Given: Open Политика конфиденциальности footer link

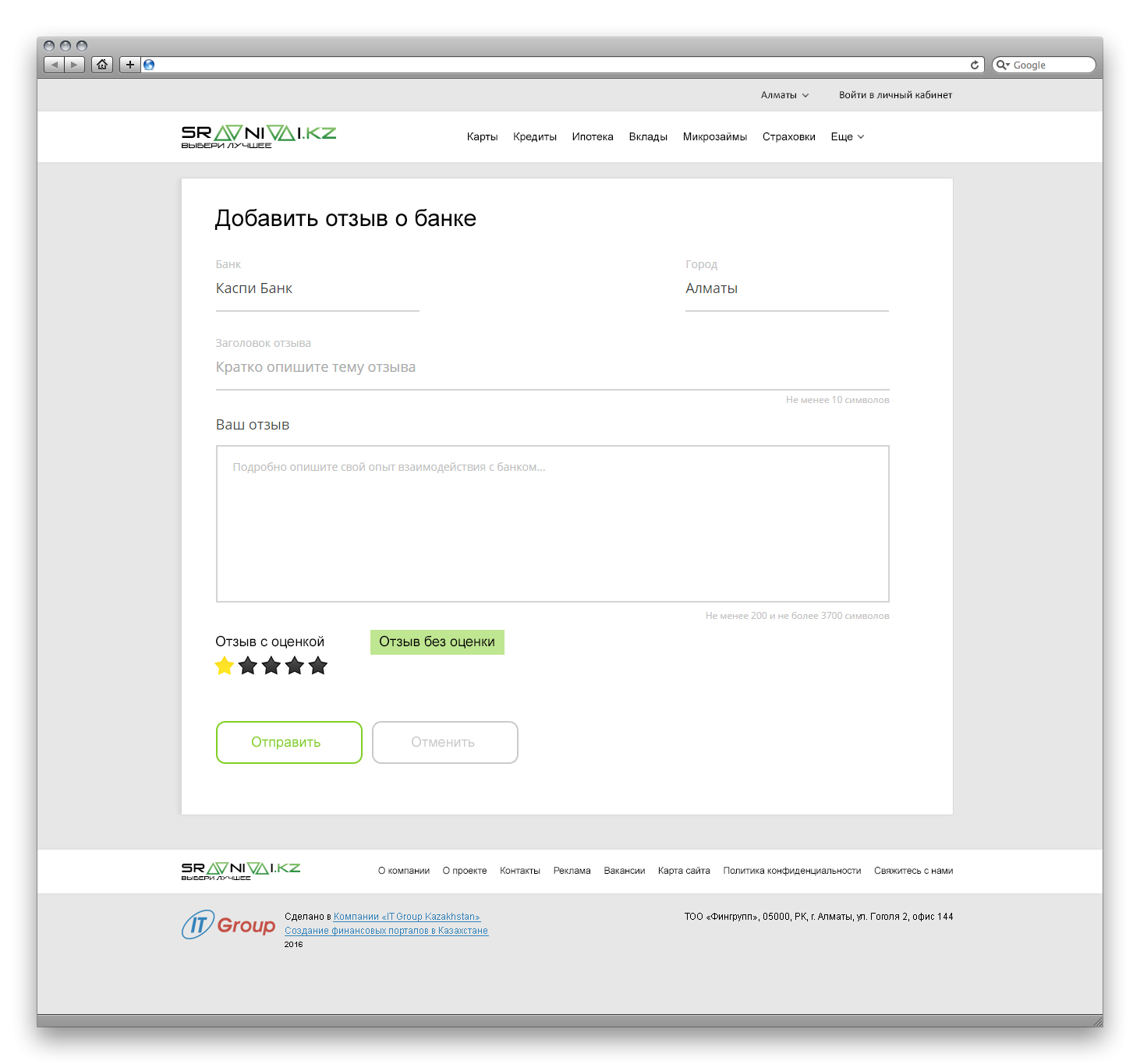Looking at the screenshot, I should [x=792, y=871].
